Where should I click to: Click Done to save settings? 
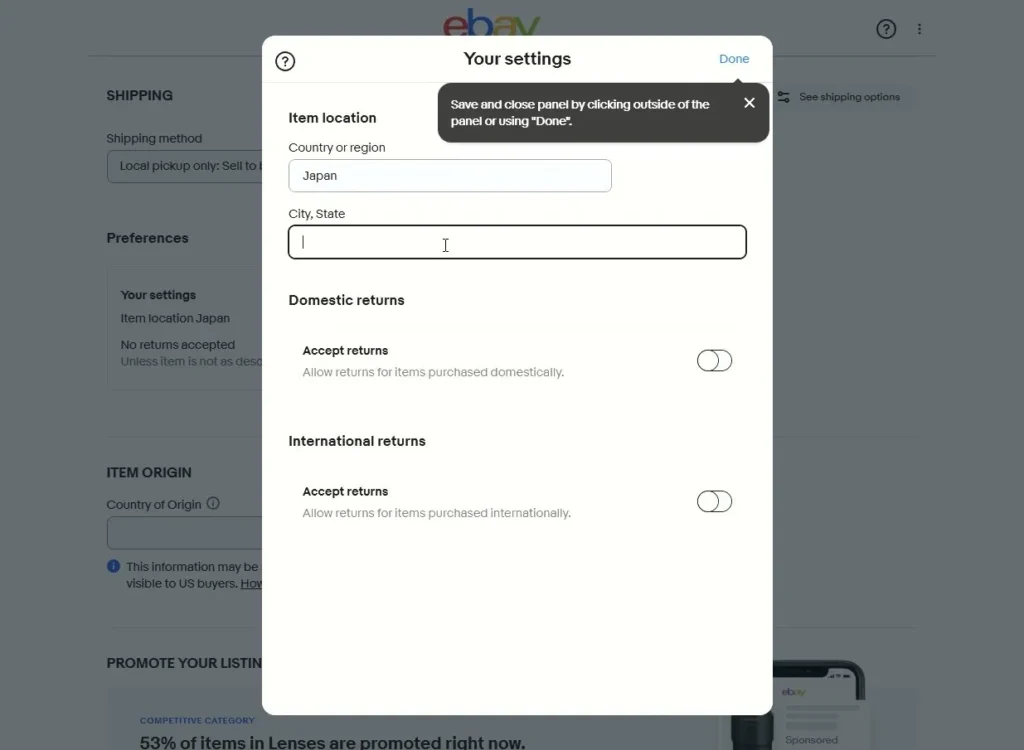point(733,59)
